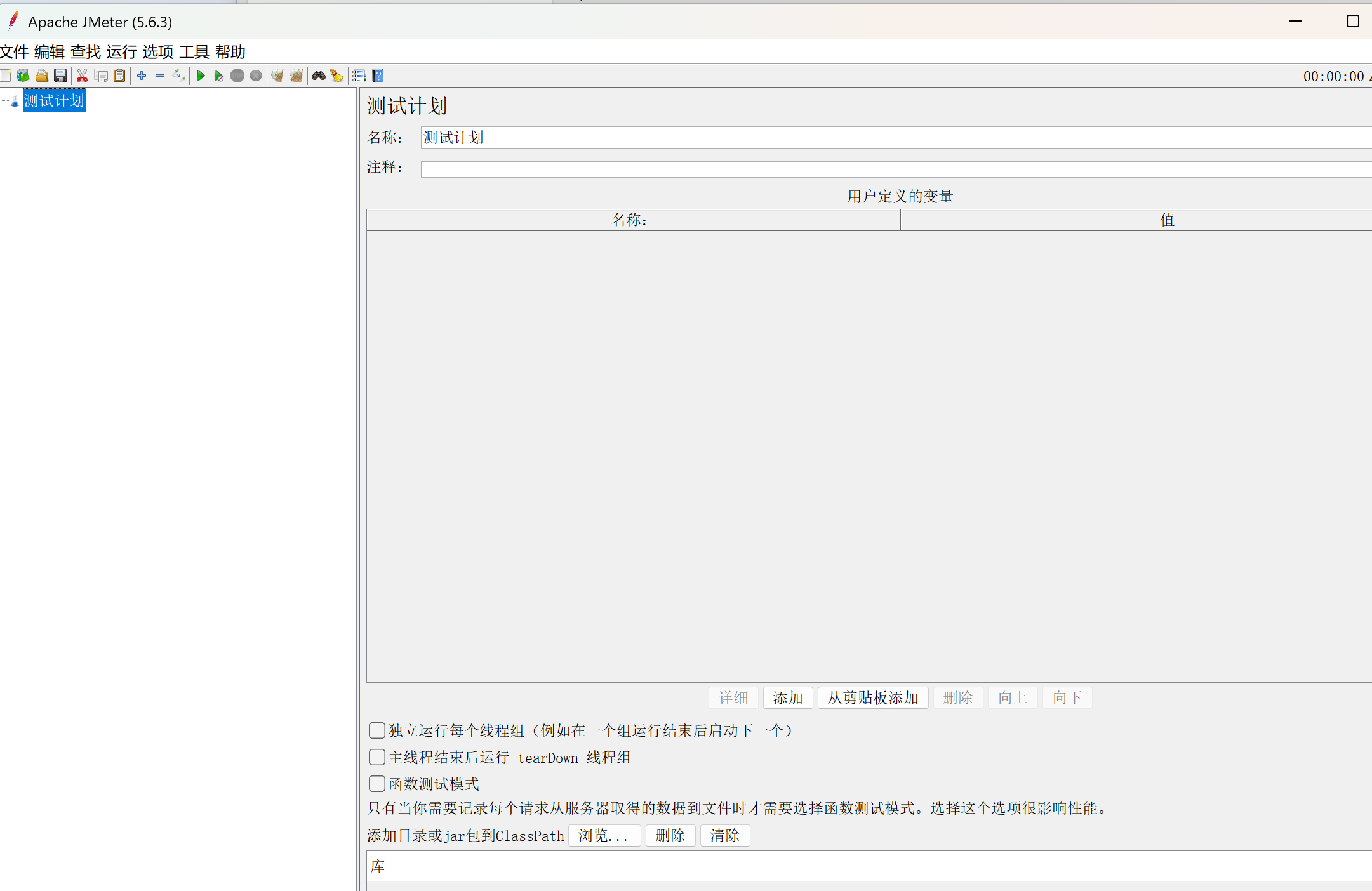Open the 选项 menu

(x=157, y=52)
